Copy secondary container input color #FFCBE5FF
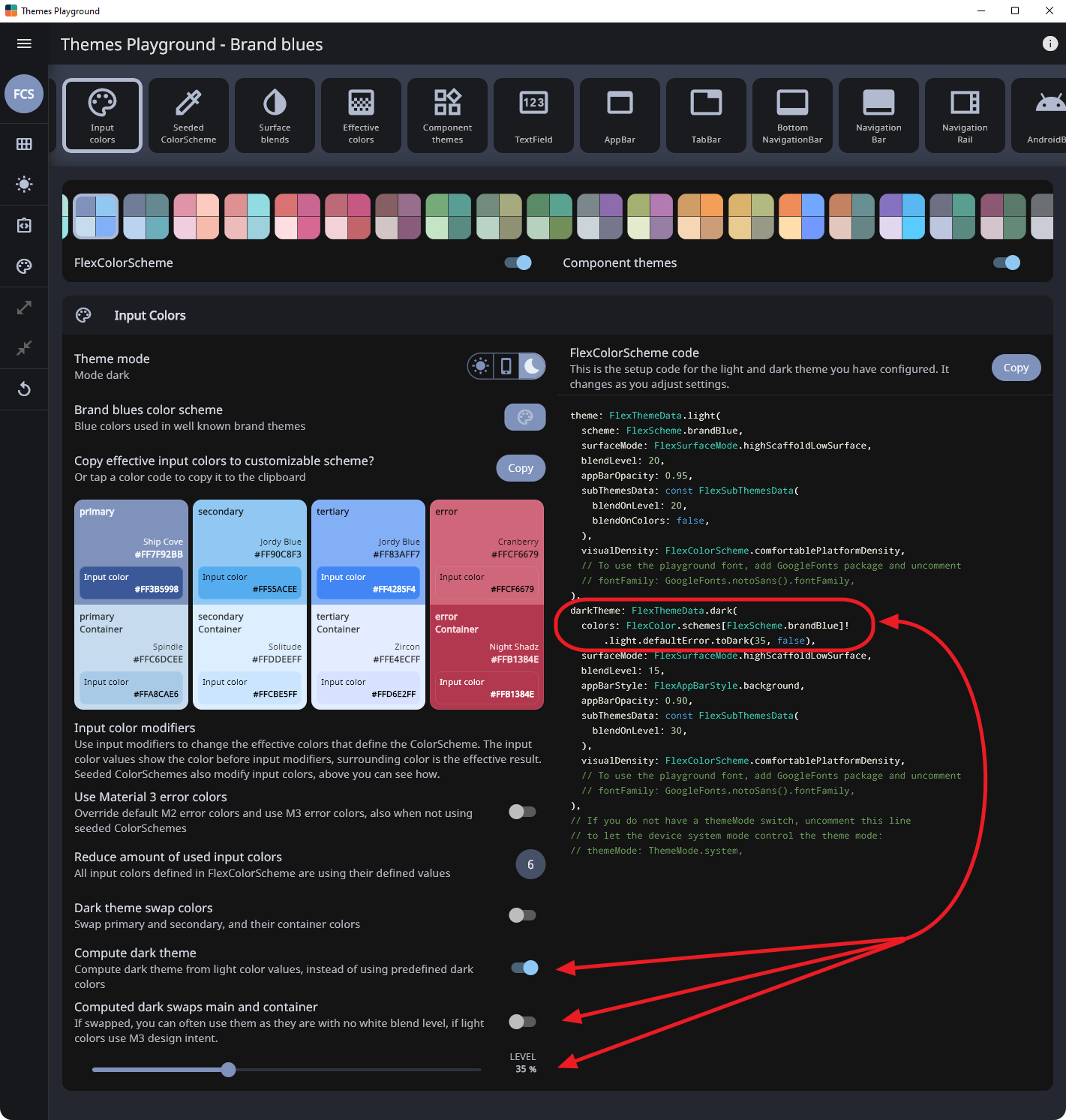Viewport: 1066px width, 1120px height. (x=250, y=688)
